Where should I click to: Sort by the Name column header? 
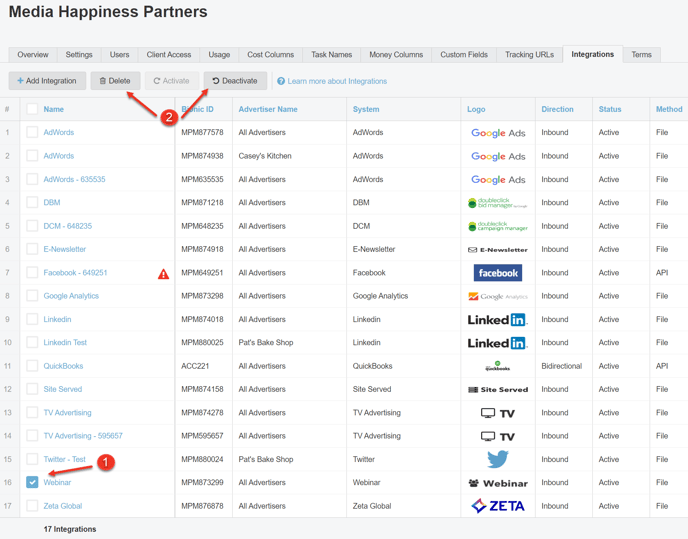point(54,109)
